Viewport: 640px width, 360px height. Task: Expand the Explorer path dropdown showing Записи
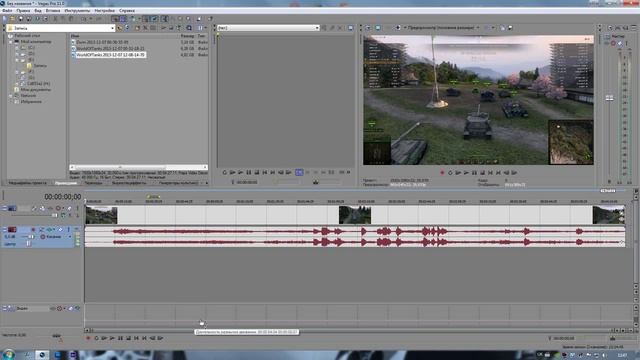pyautogui.click(x=112, y=28)
